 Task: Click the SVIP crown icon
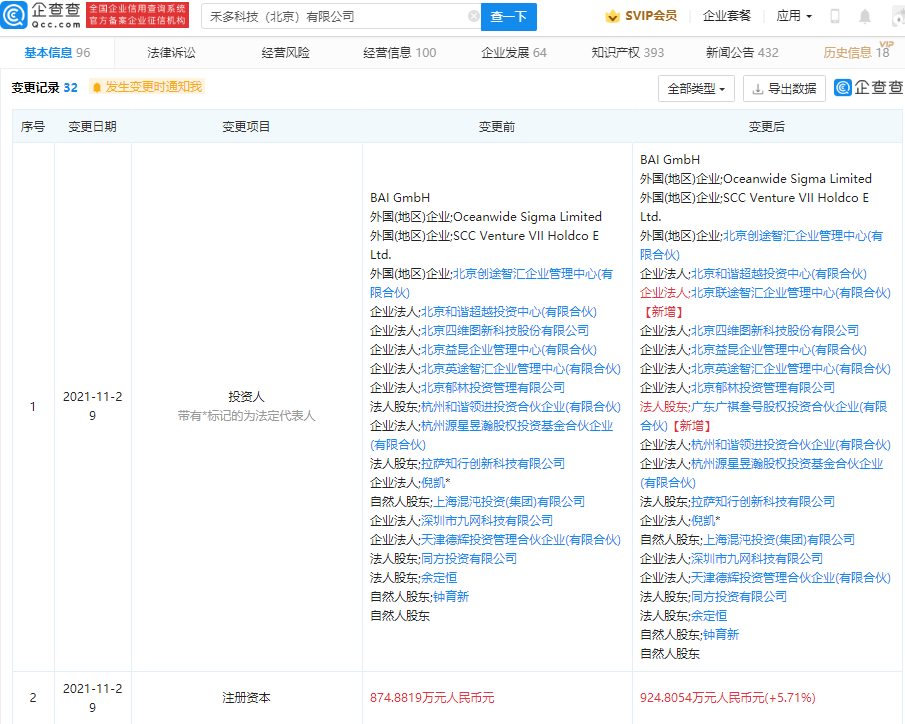(612, 16)
